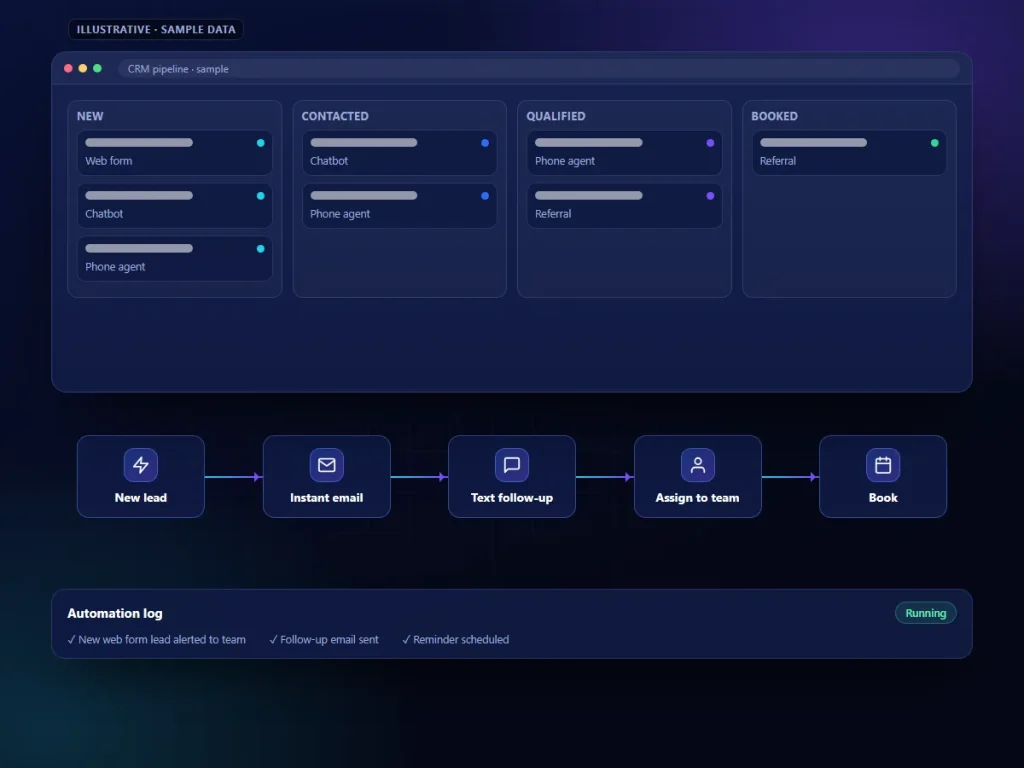Click the Instant email step label
The height and width of the screenshot is (768, 1024).
click(327, 498)
